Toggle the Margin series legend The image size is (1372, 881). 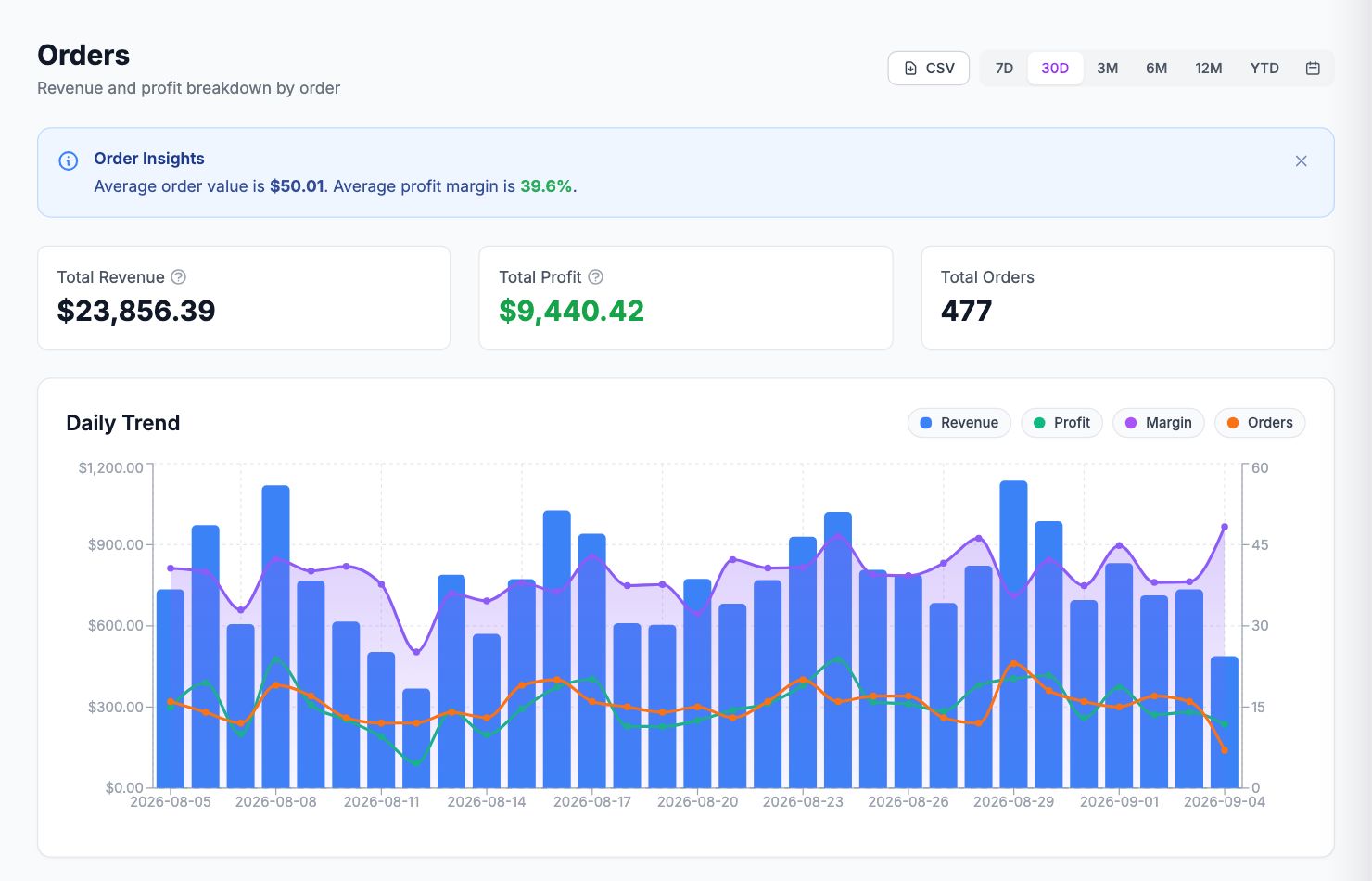tap(1158, 423)
